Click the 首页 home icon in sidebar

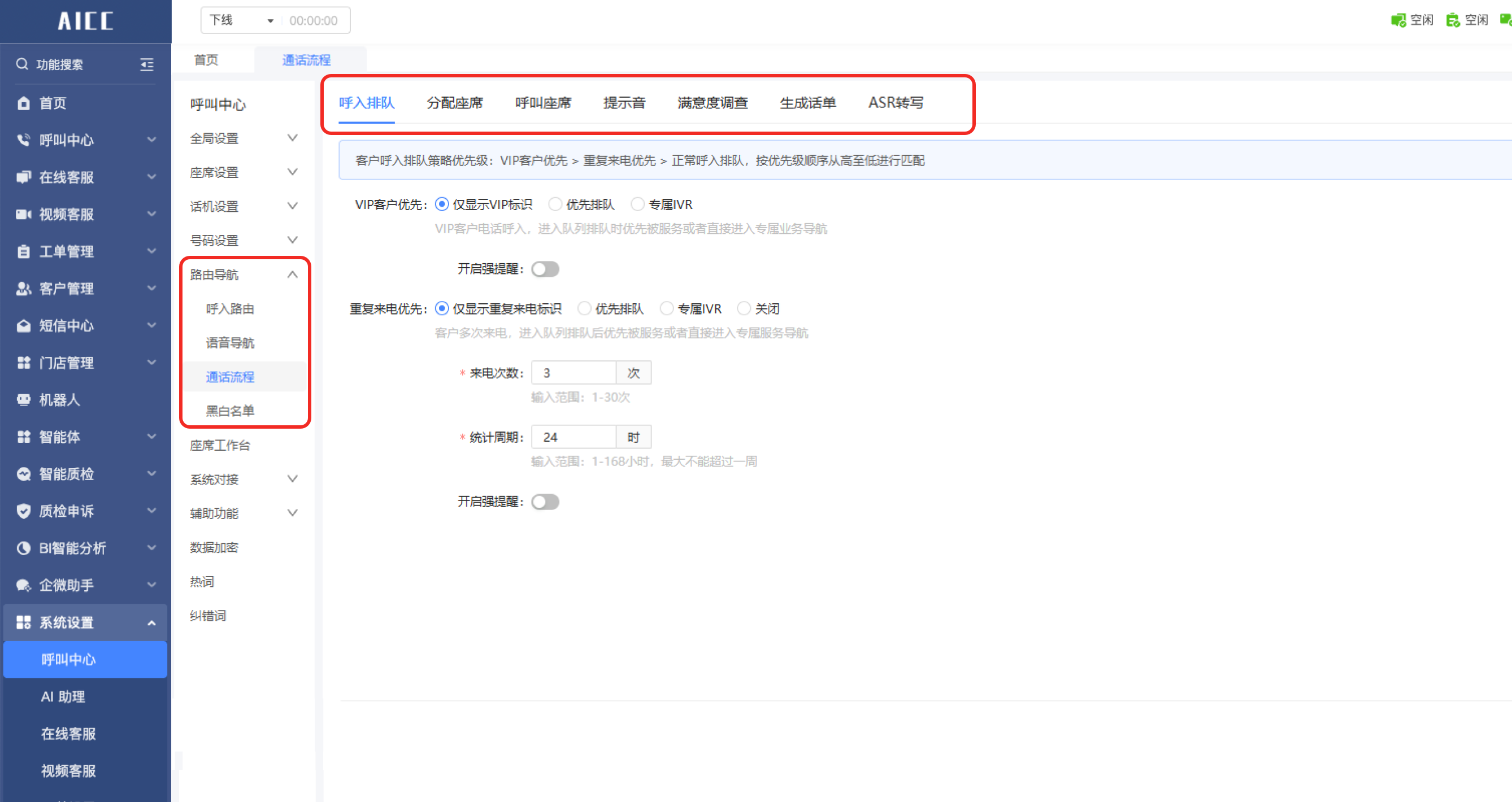click(x=24, y=103)
